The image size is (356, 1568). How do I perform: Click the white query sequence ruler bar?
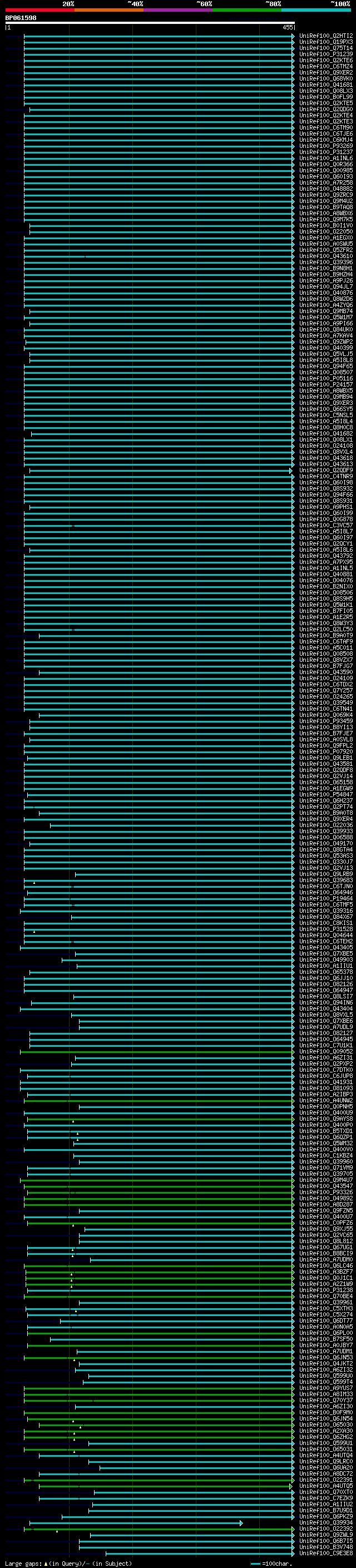[150, 23]
